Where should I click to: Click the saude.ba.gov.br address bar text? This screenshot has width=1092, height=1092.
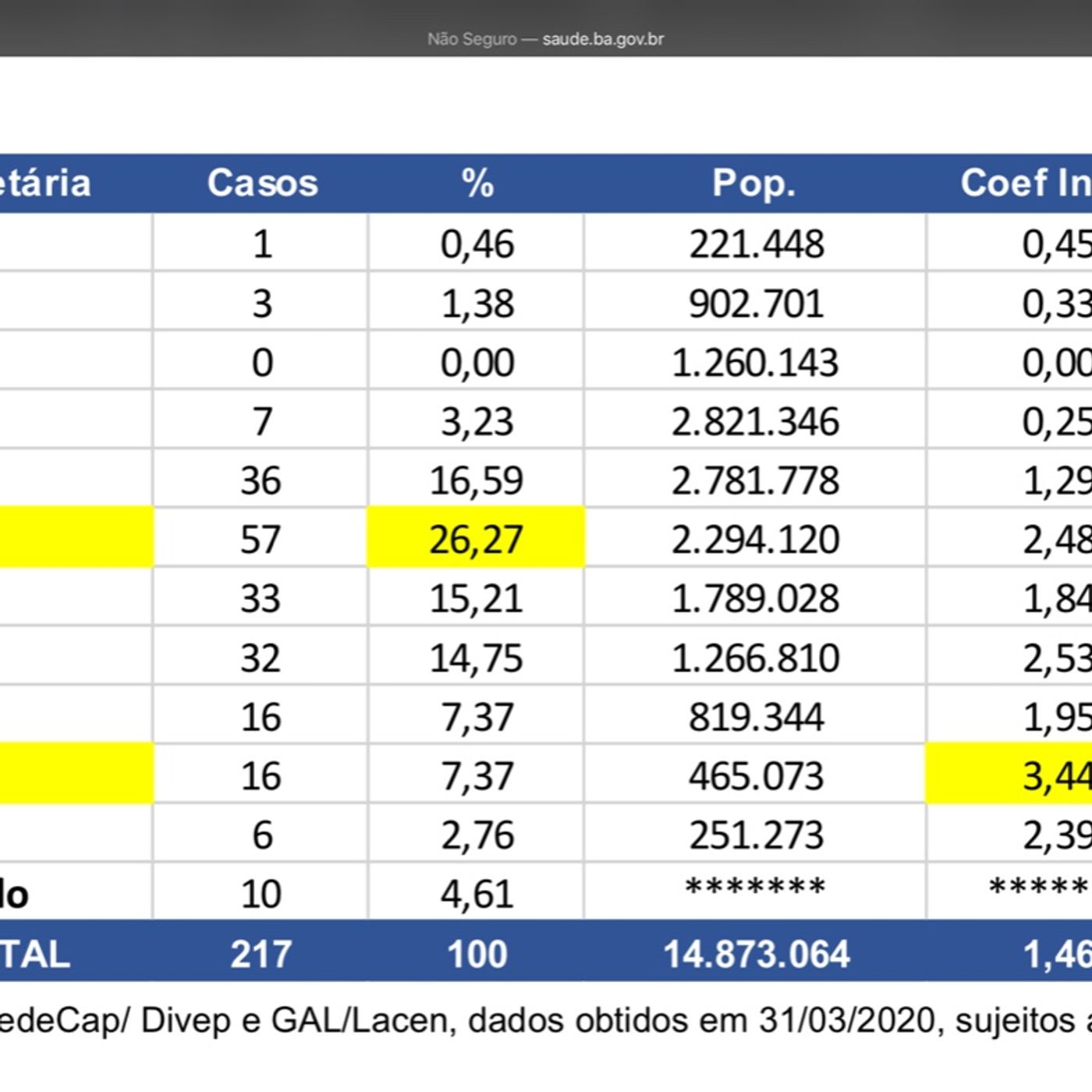pos(602,39)
